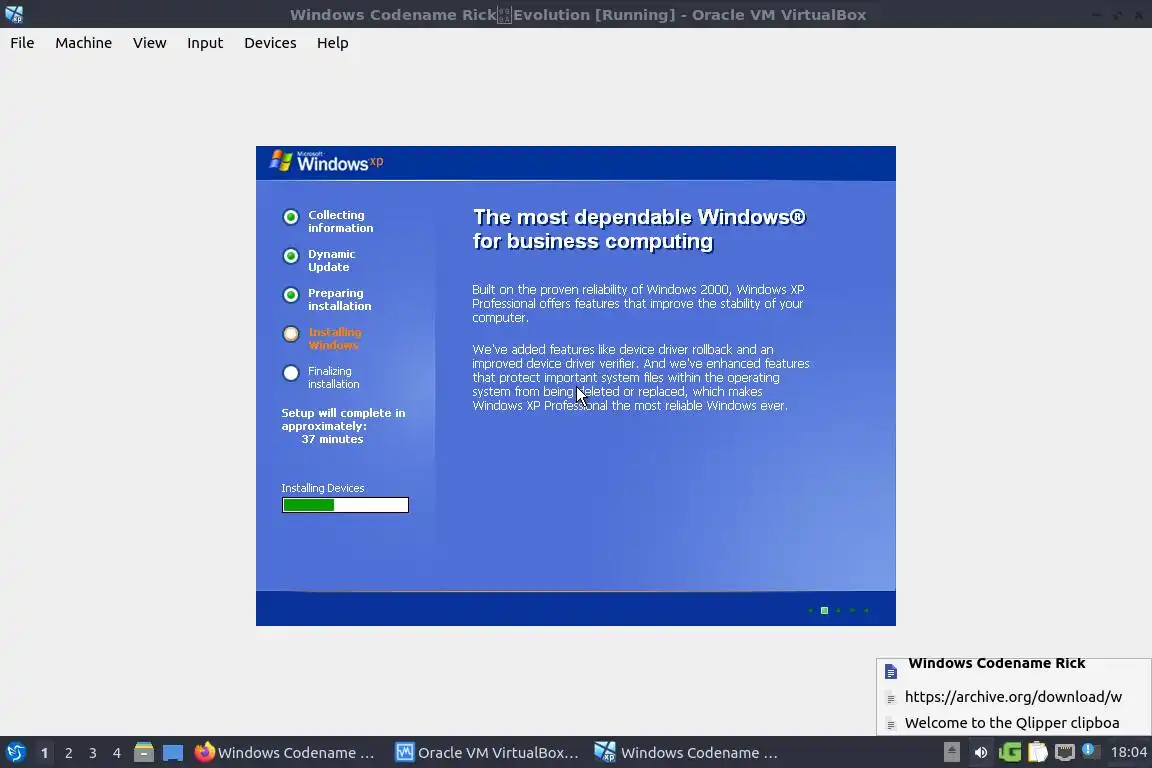Click the highlighted square slide indicator dot
This screenshot has height=768, width=1152.
pos(824,611)
